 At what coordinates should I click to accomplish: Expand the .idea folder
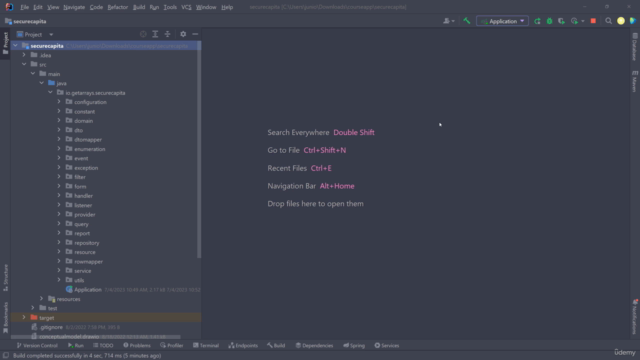(x=24, y=55)
